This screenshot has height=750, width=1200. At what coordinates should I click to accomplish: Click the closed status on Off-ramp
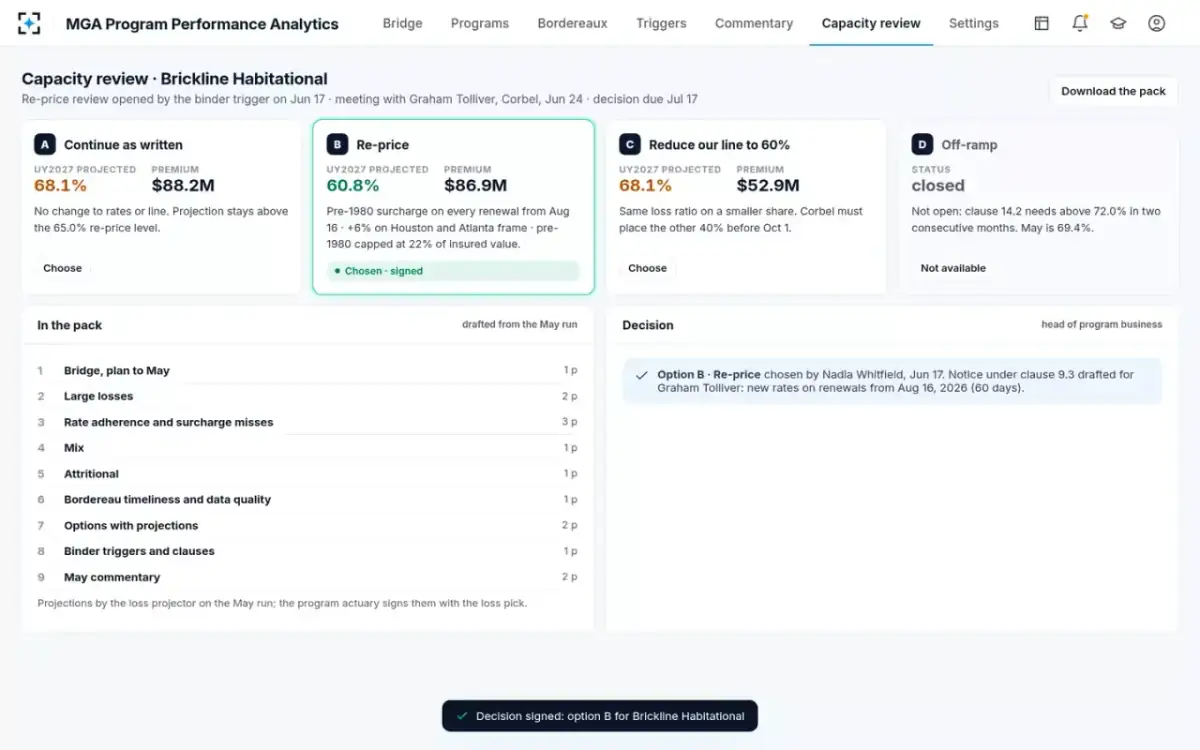tap(938, 185)
